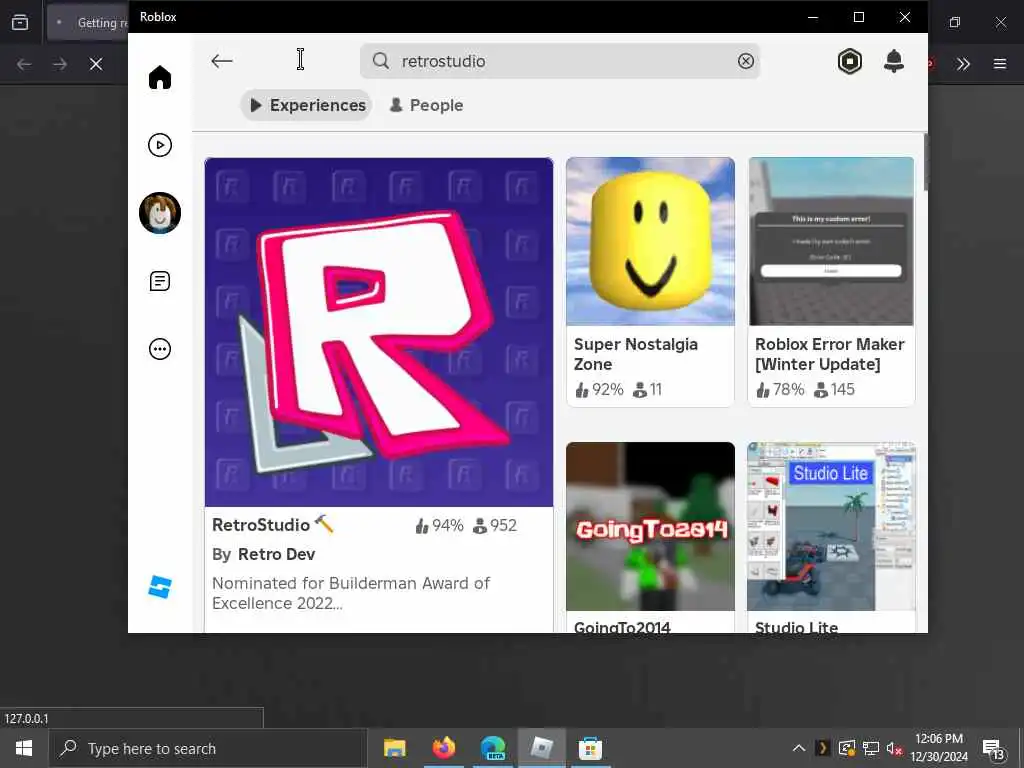The image size is (1024, 768).
Task: Click the muted volume tray icon
Action: (894, 748)
